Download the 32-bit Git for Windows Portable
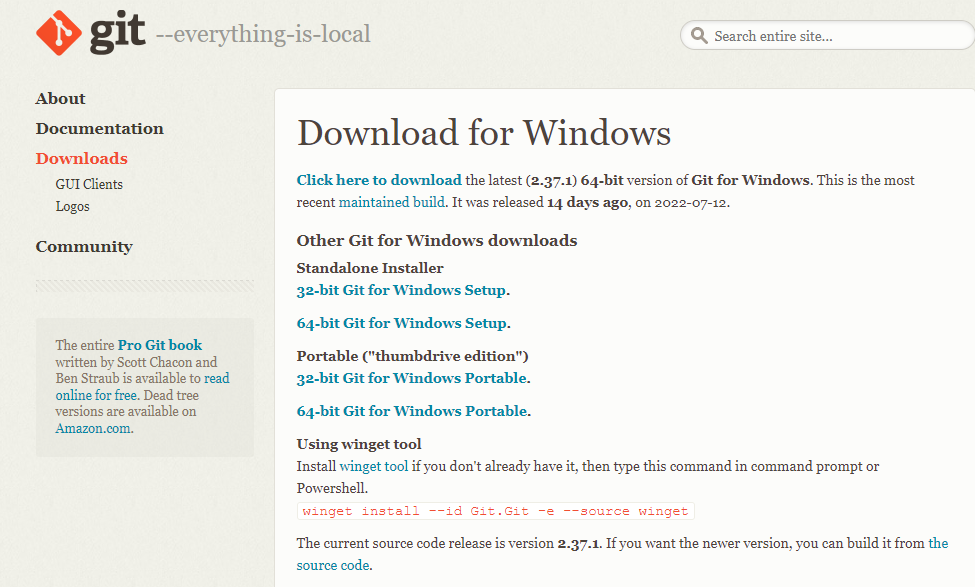This screenshot has height=587, width=975. [x=410, y=378]
